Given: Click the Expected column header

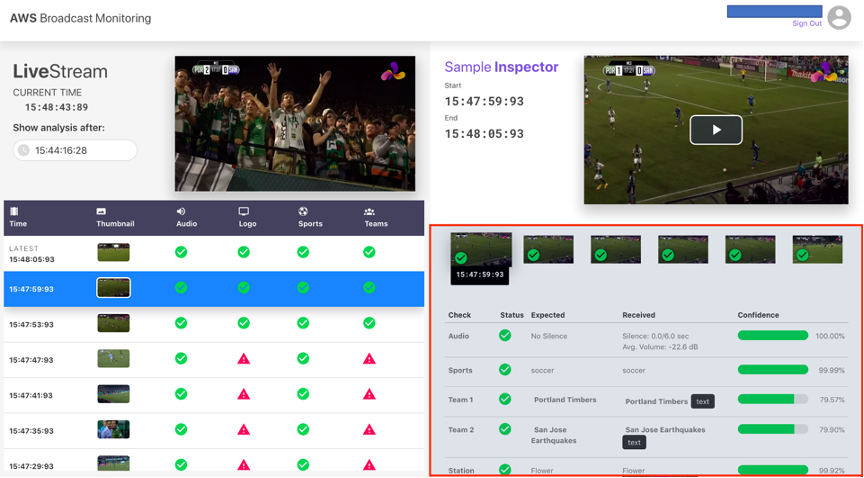Looking at the screenshot, I should point(548,315).
